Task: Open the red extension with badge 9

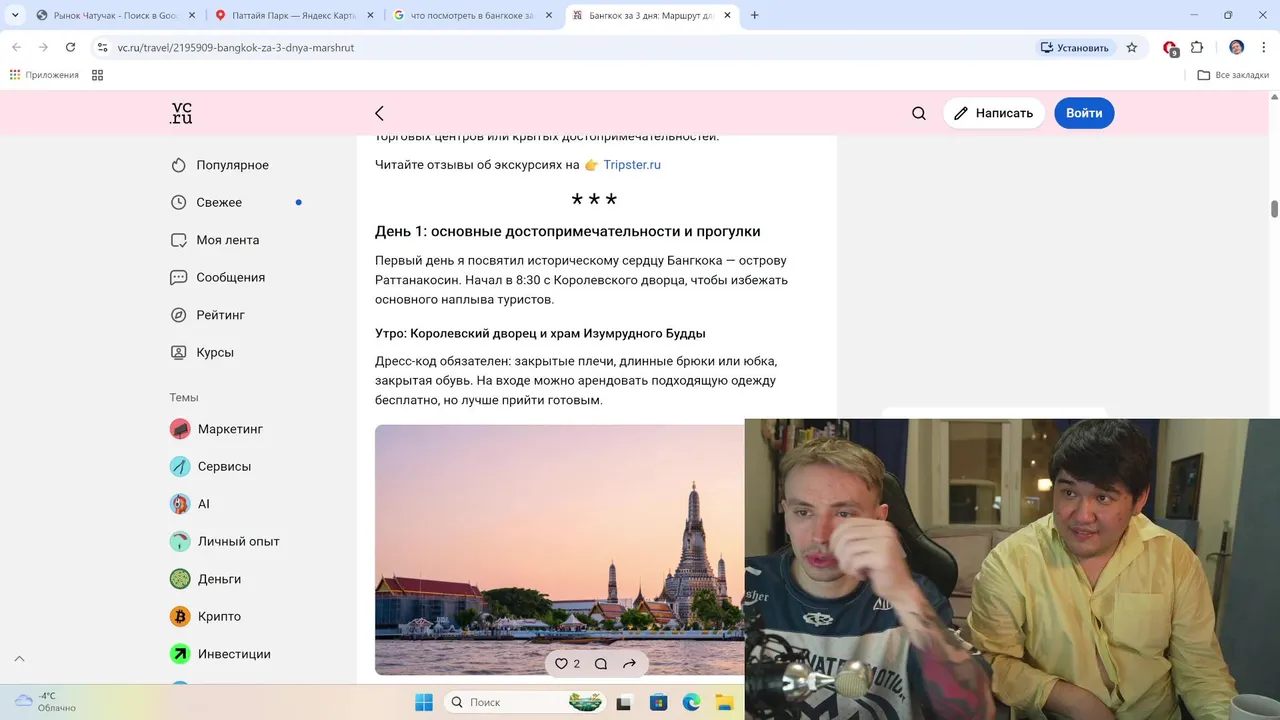Action: point(1171,48)
